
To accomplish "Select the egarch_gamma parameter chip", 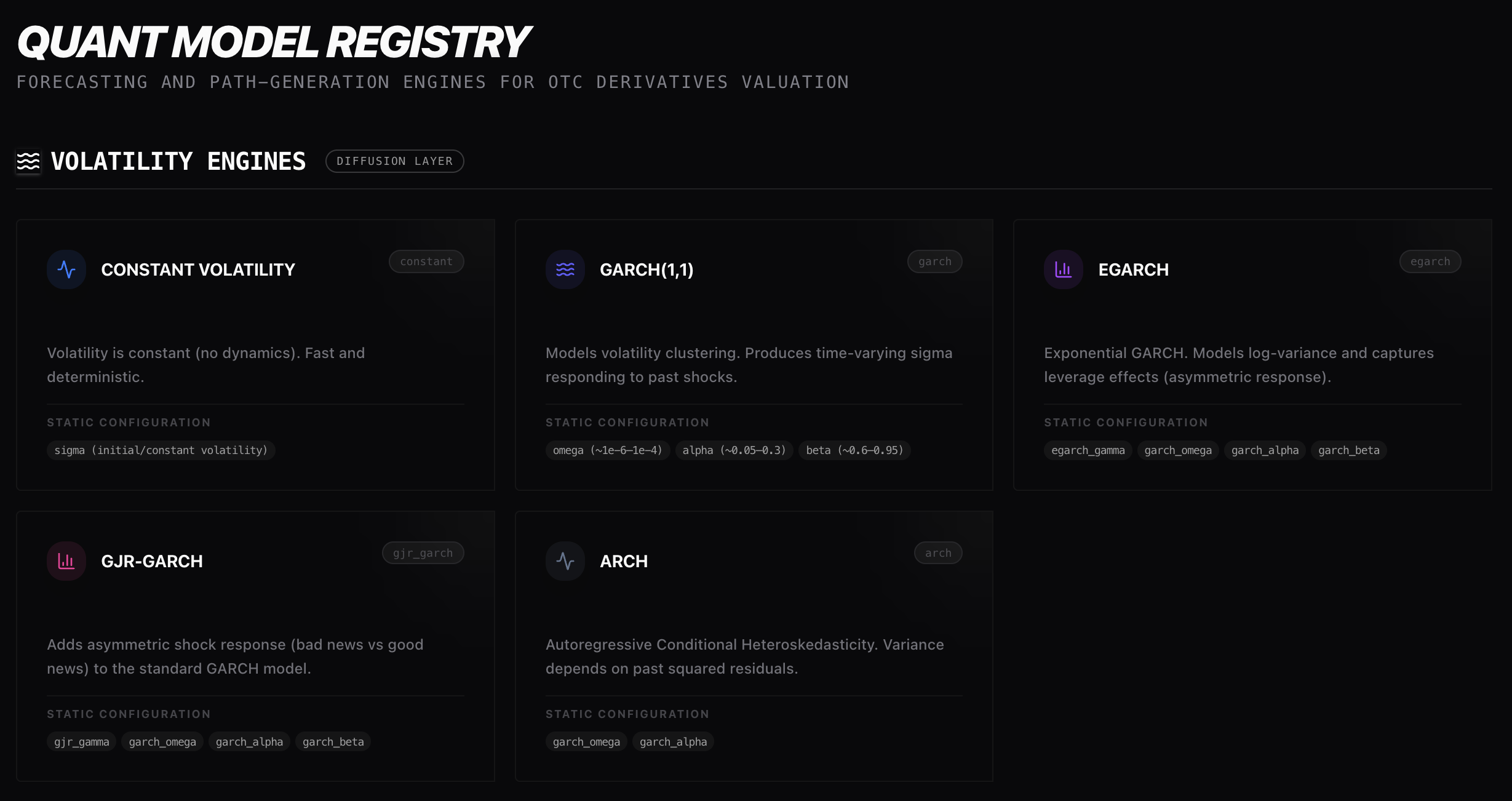I will 1088,450.
